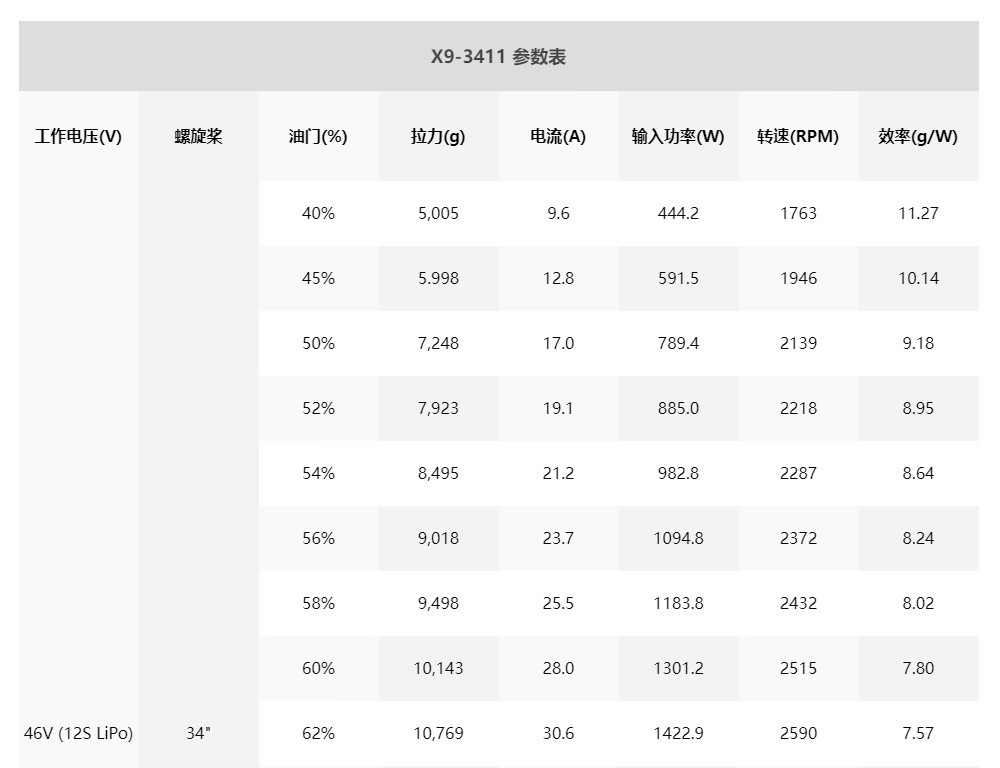The image size is (1000, 768).
Task: Click the 油门(%) column header
Action: [318, 136]
